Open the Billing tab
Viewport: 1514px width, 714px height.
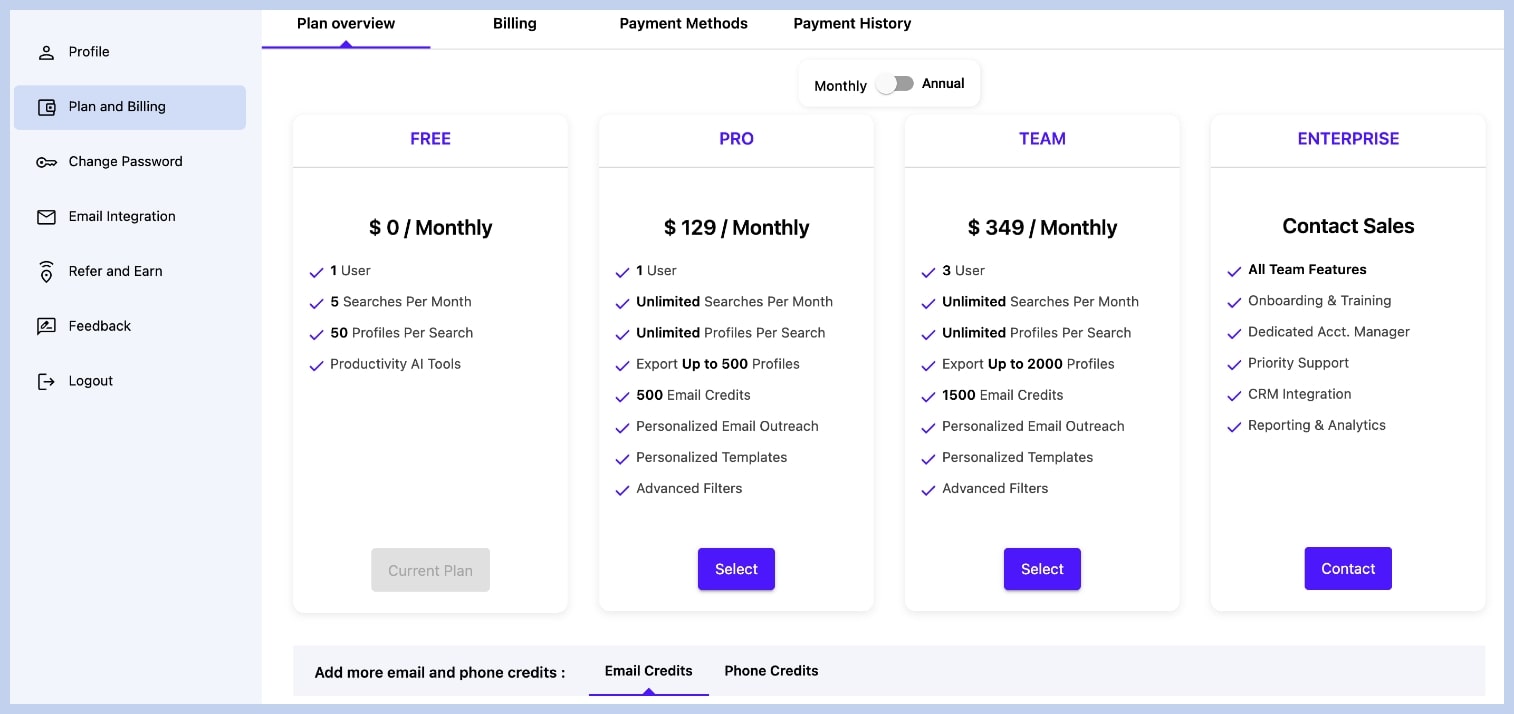point(514,24)
